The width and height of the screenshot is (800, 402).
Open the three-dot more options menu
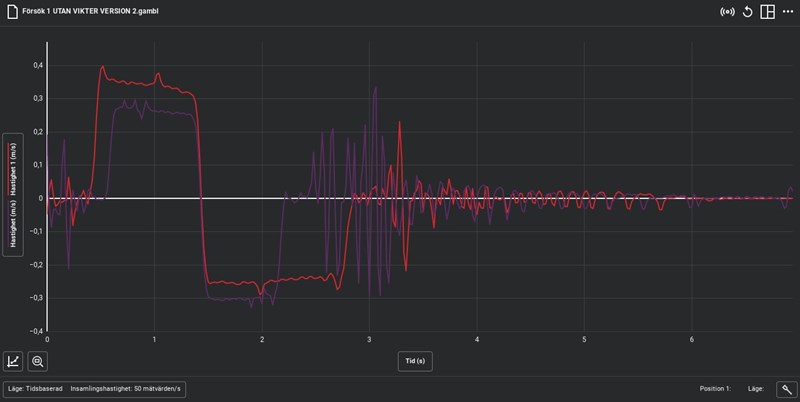point(788,12)
